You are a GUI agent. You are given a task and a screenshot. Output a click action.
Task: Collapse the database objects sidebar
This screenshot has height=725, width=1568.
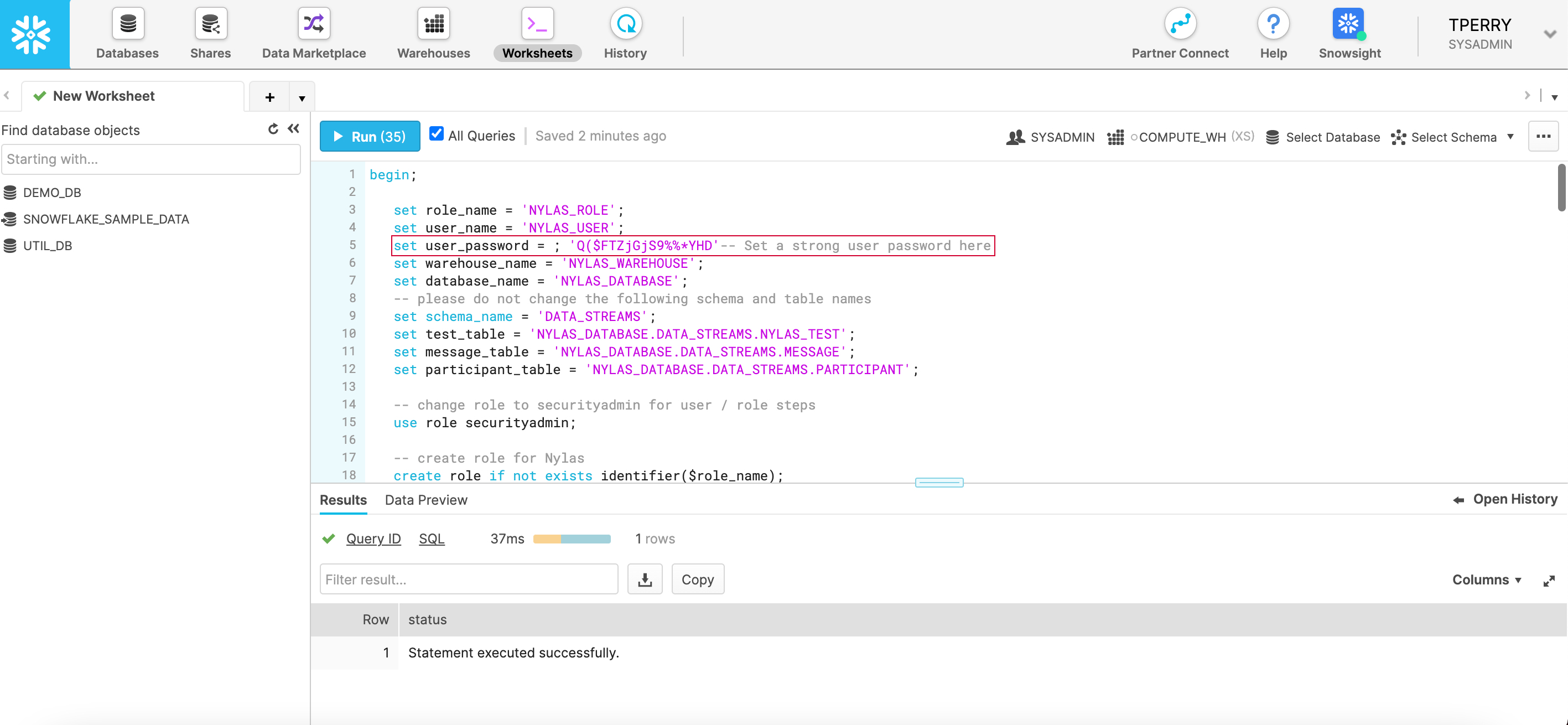(294, 129)
